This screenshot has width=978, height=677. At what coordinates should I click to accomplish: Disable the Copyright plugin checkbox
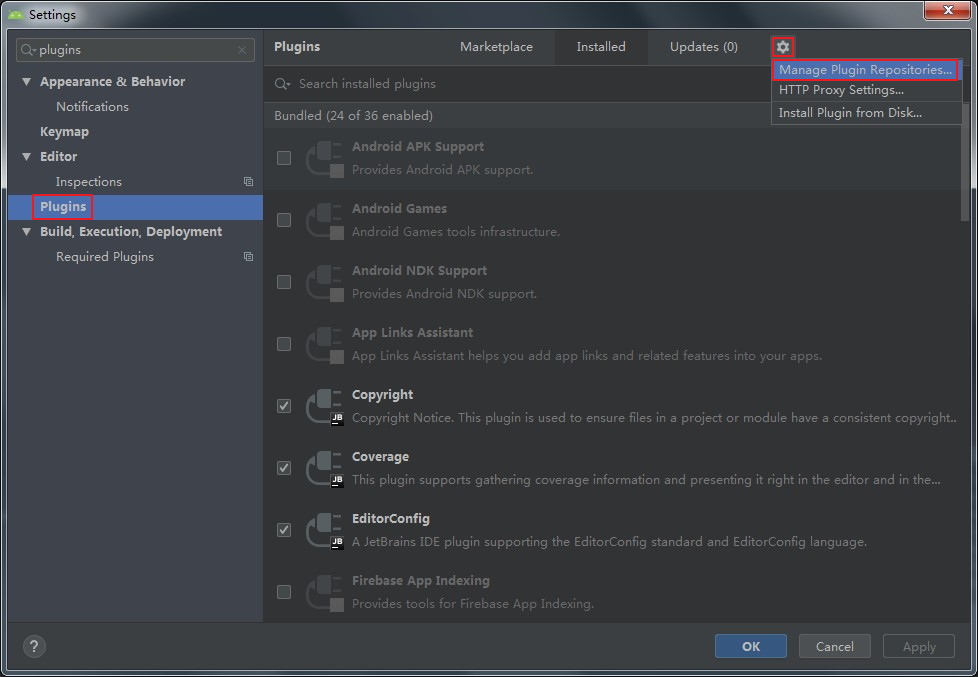[284, 406]
